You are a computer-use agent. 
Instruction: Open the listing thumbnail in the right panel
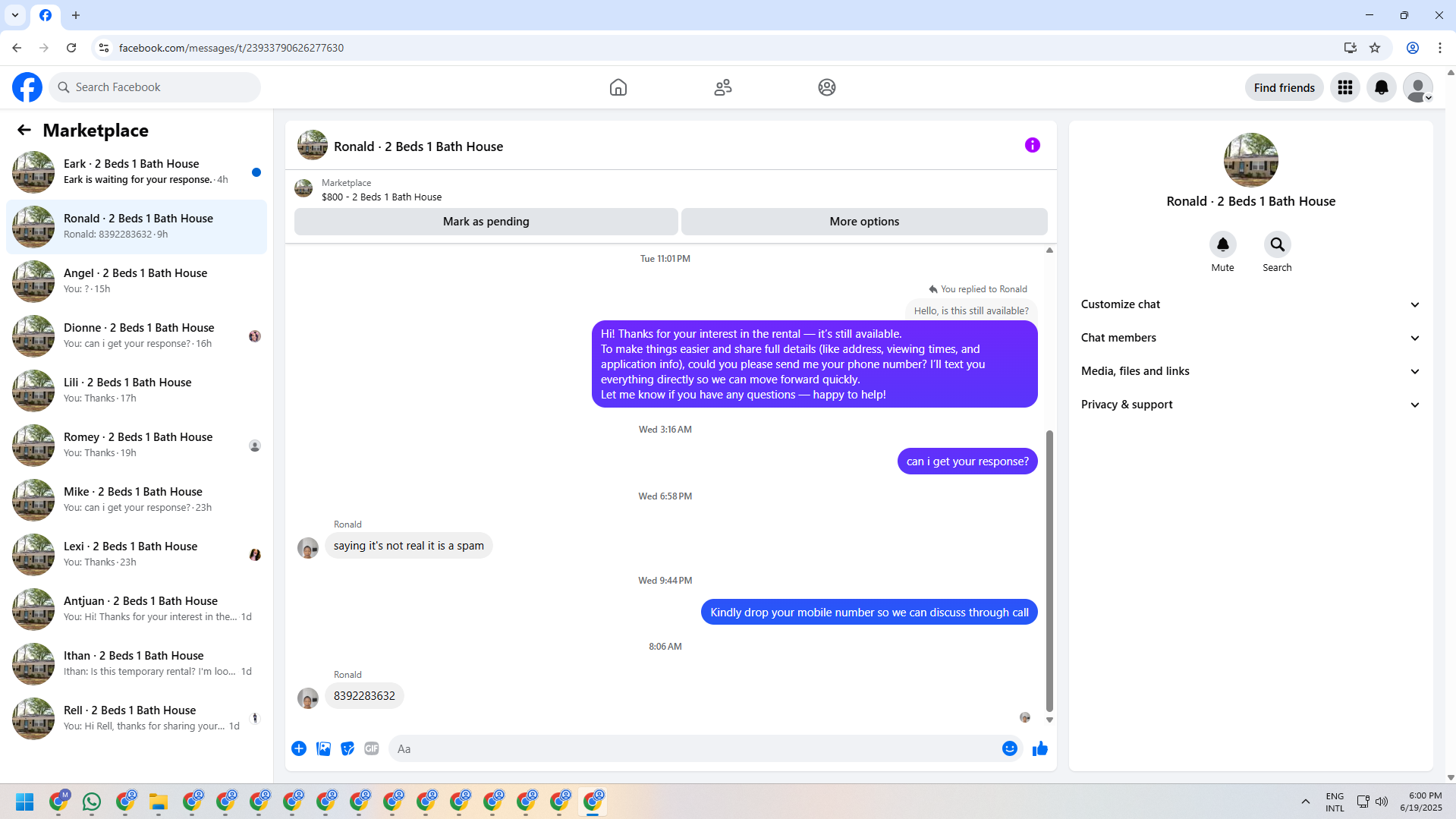click(1251, 160)
